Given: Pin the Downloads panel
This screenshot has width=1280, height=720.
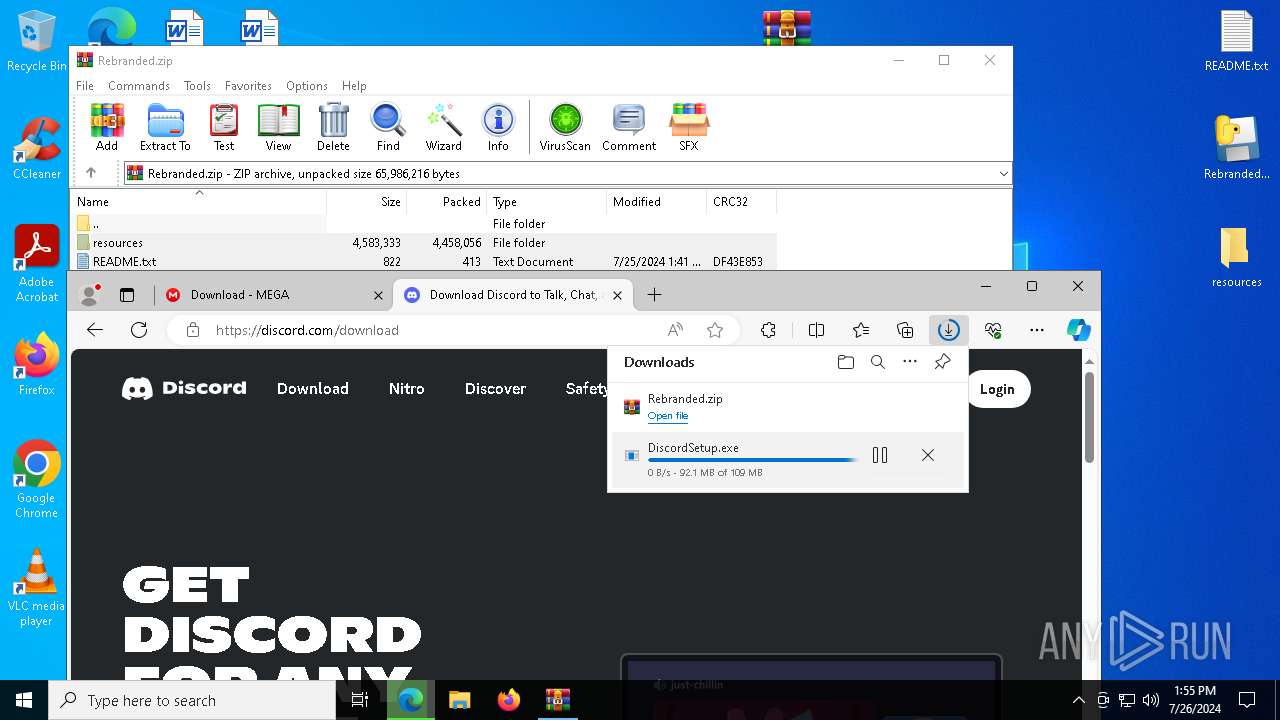Looking at the screenshot, I should [x=942, y=362].
